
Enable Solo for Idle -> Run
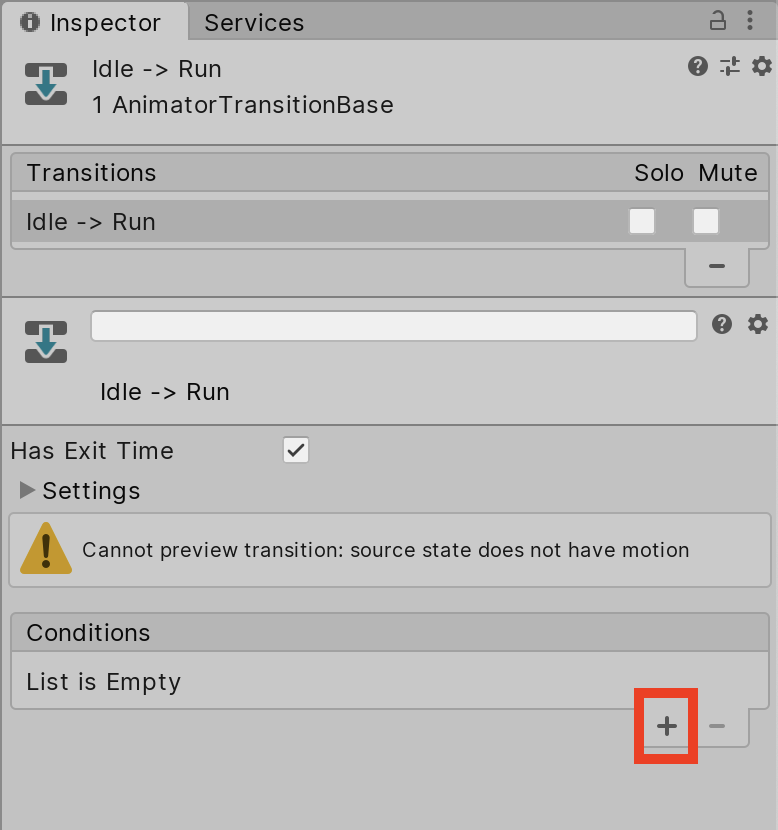tap(642, 221)
